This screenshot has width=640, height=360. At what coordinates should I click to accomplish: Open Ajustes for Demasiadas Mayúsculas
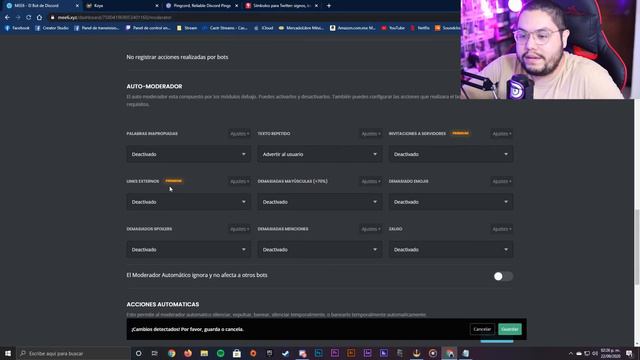click(x=371, y=181)
